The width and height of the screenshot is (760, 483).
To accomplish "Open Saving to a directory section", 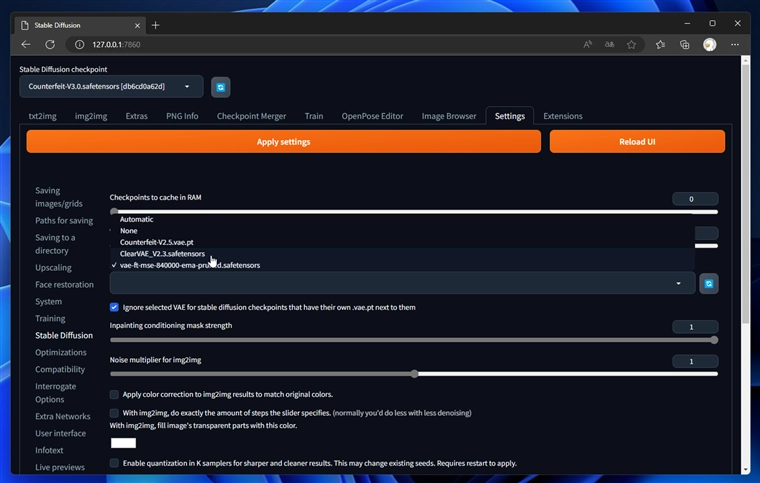I will click(55, 244).
